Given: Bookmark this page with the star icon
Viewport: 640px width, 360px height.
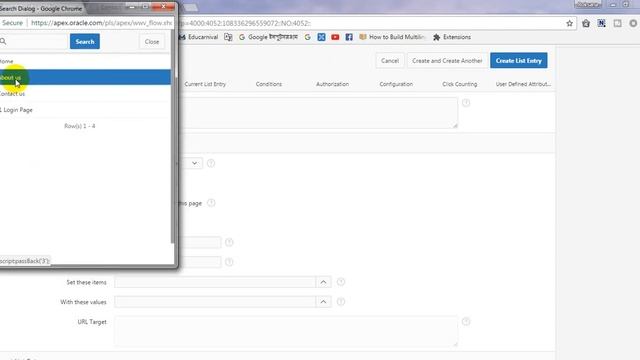Looking at the screenshot, I should coord(569,23).
